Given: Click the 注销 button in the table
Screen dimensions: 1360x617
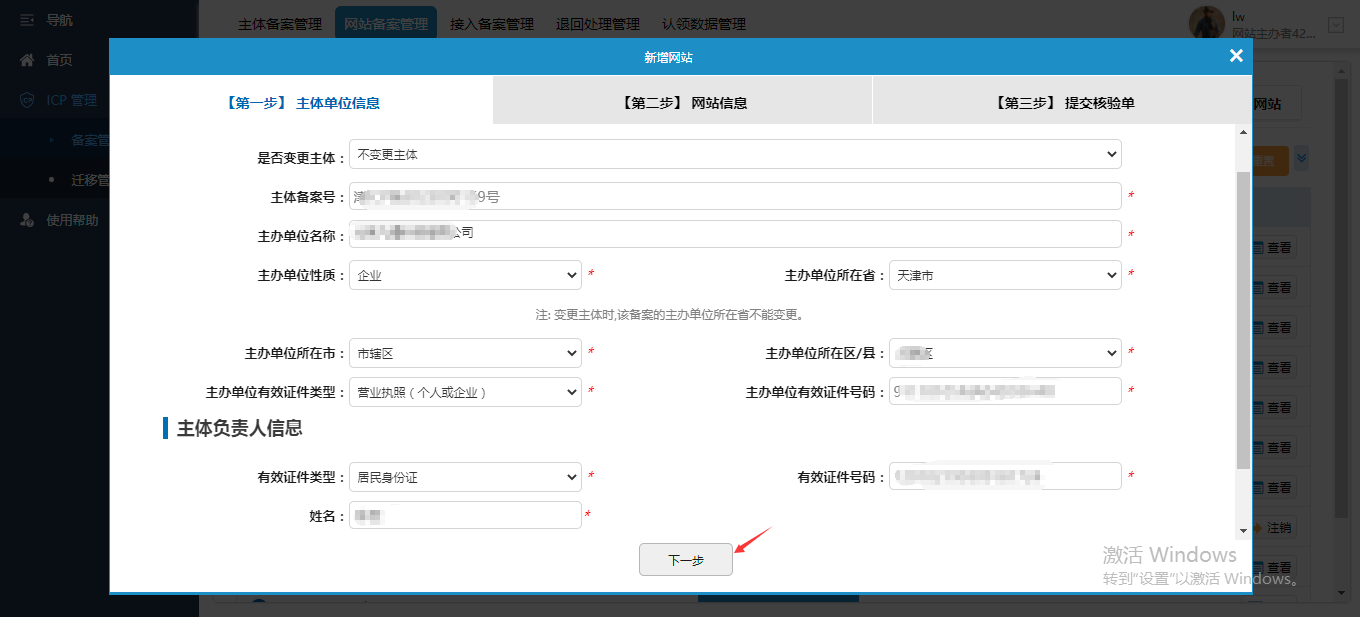Looking at the screenshot, I should pyautogui.click(x=1272, y=527).
